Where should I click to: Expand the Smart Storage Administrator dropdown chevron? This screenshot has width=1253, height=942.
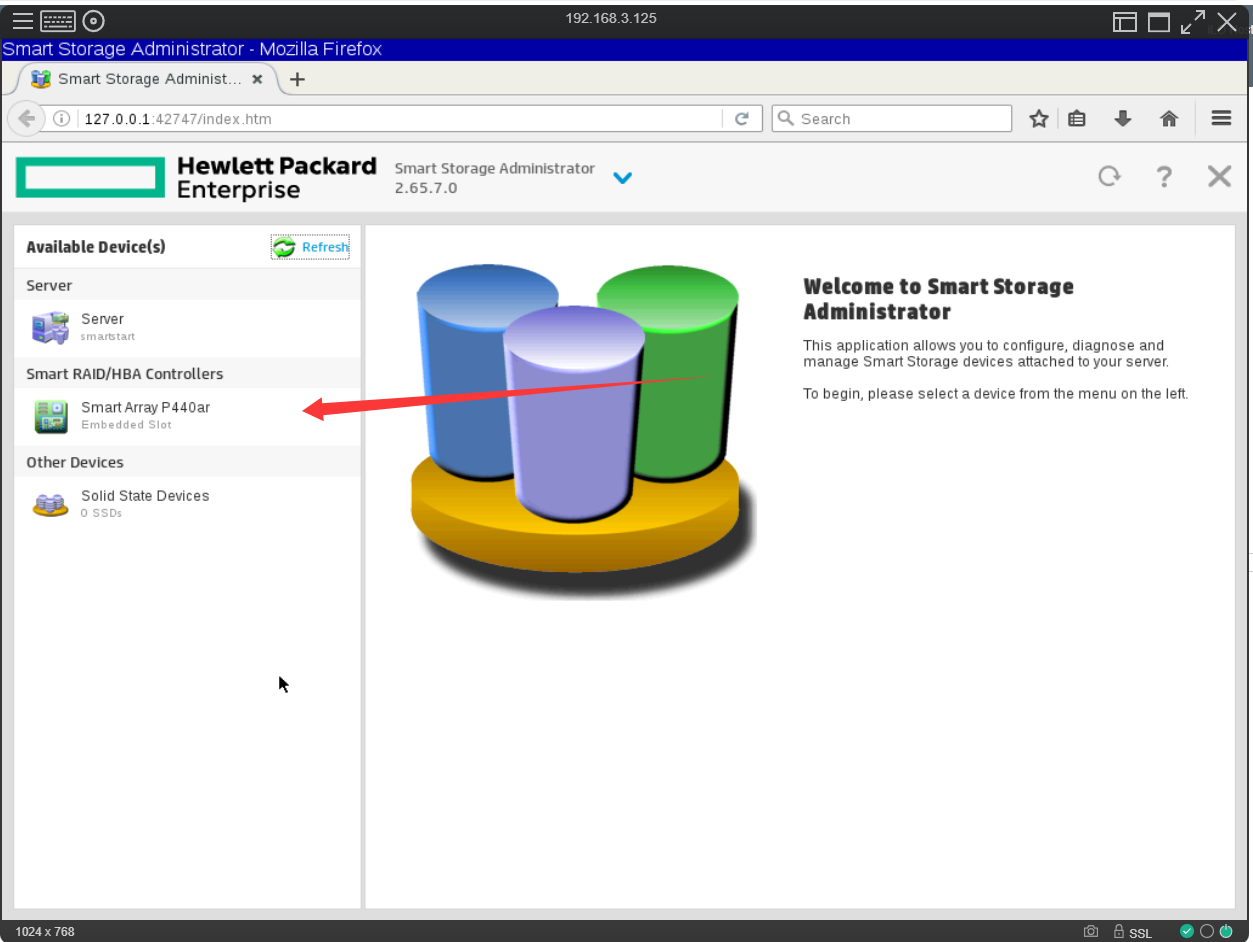pos(622,178)
